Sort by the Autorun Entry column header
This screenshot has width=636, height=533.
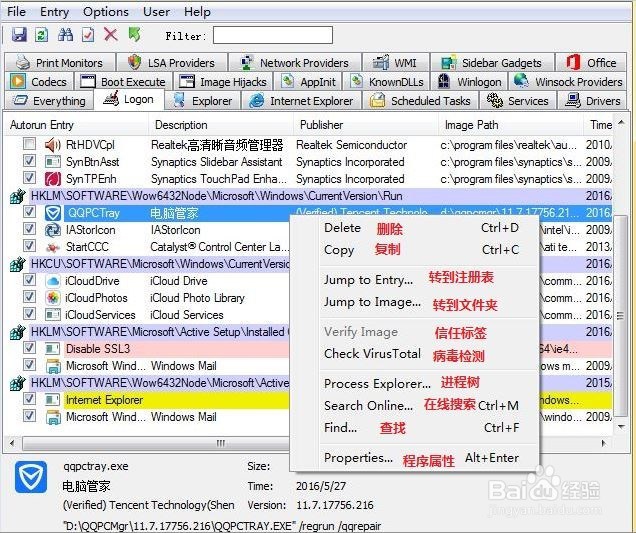76,125
